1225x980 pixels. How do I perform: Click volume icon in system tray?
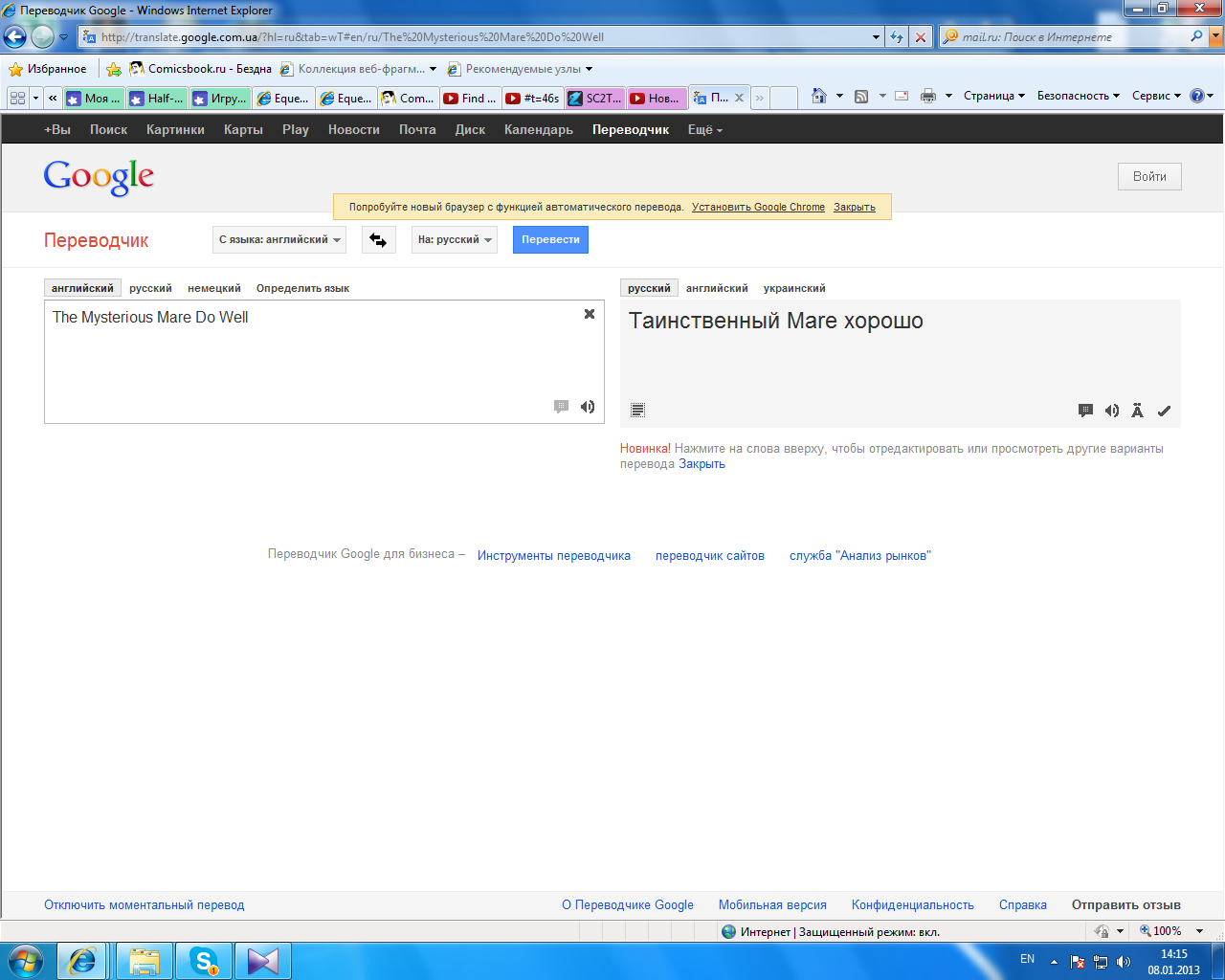1124,962
